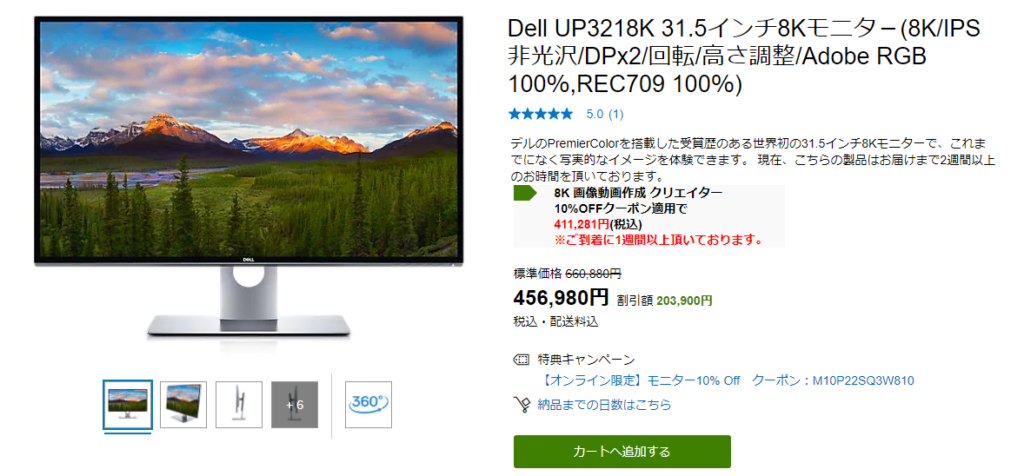
Task: Click the green promo tag icon
Action: click(x=525, y=193)
